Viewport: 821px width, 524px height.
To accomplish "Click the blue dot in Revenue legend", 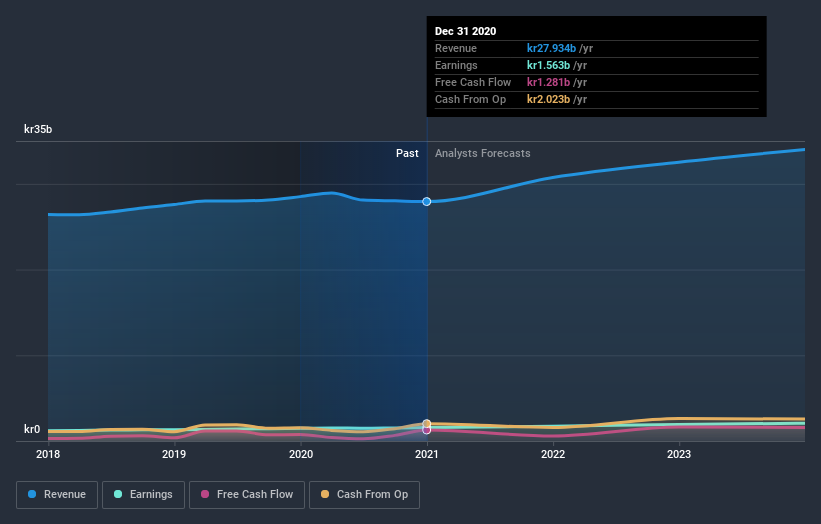I will 32,494.
